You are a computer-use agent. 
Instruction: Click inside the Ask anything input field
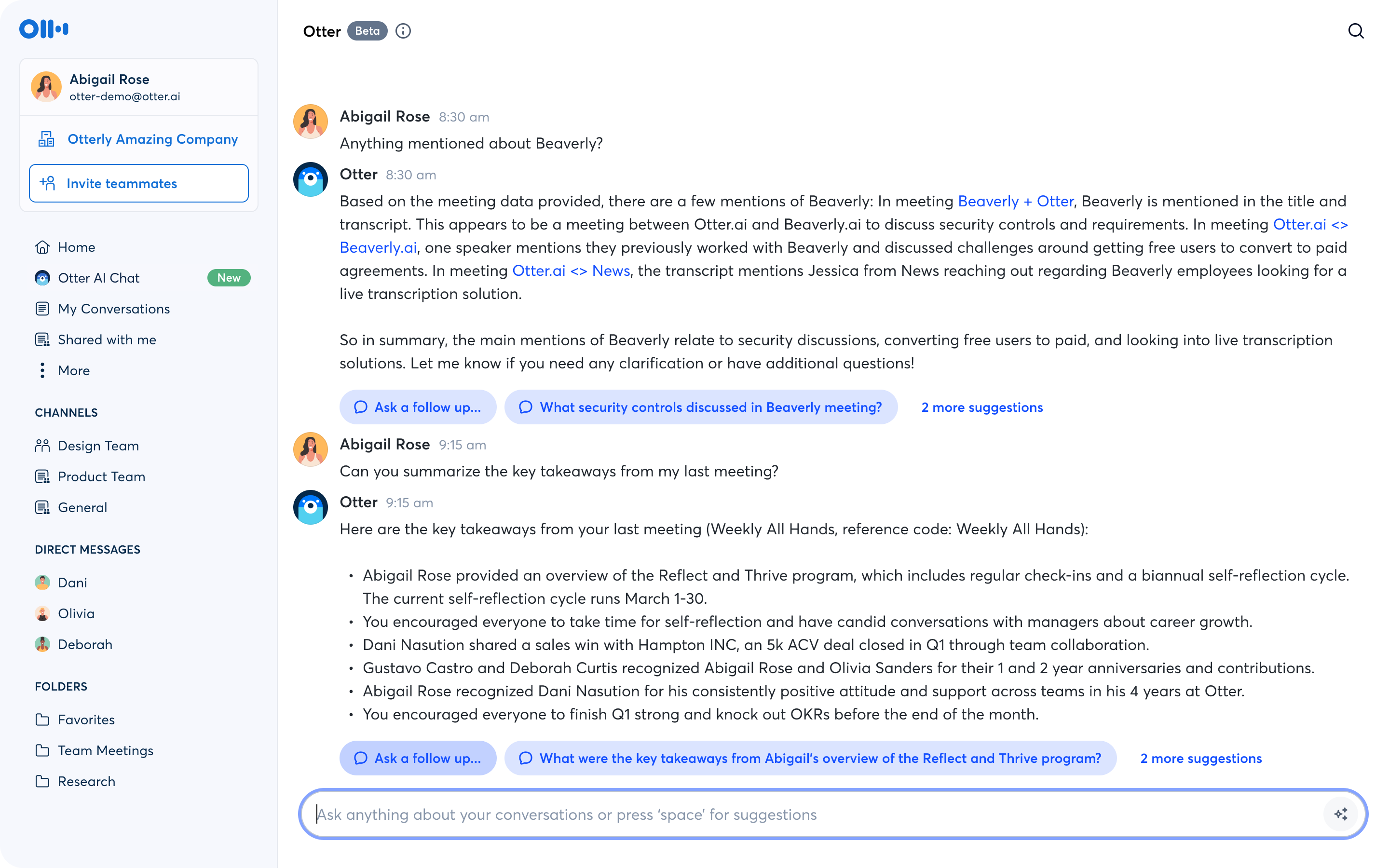689,814
